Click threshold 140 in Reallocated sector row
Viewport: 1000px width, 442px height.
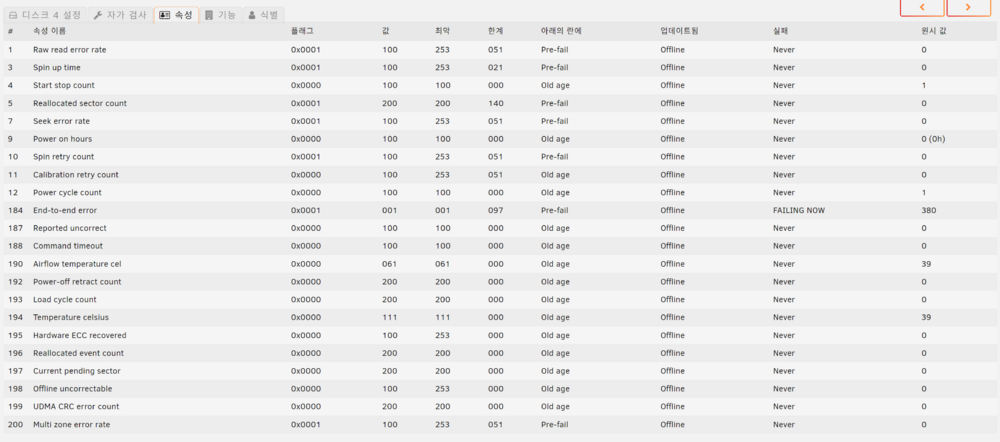[496, 103]
